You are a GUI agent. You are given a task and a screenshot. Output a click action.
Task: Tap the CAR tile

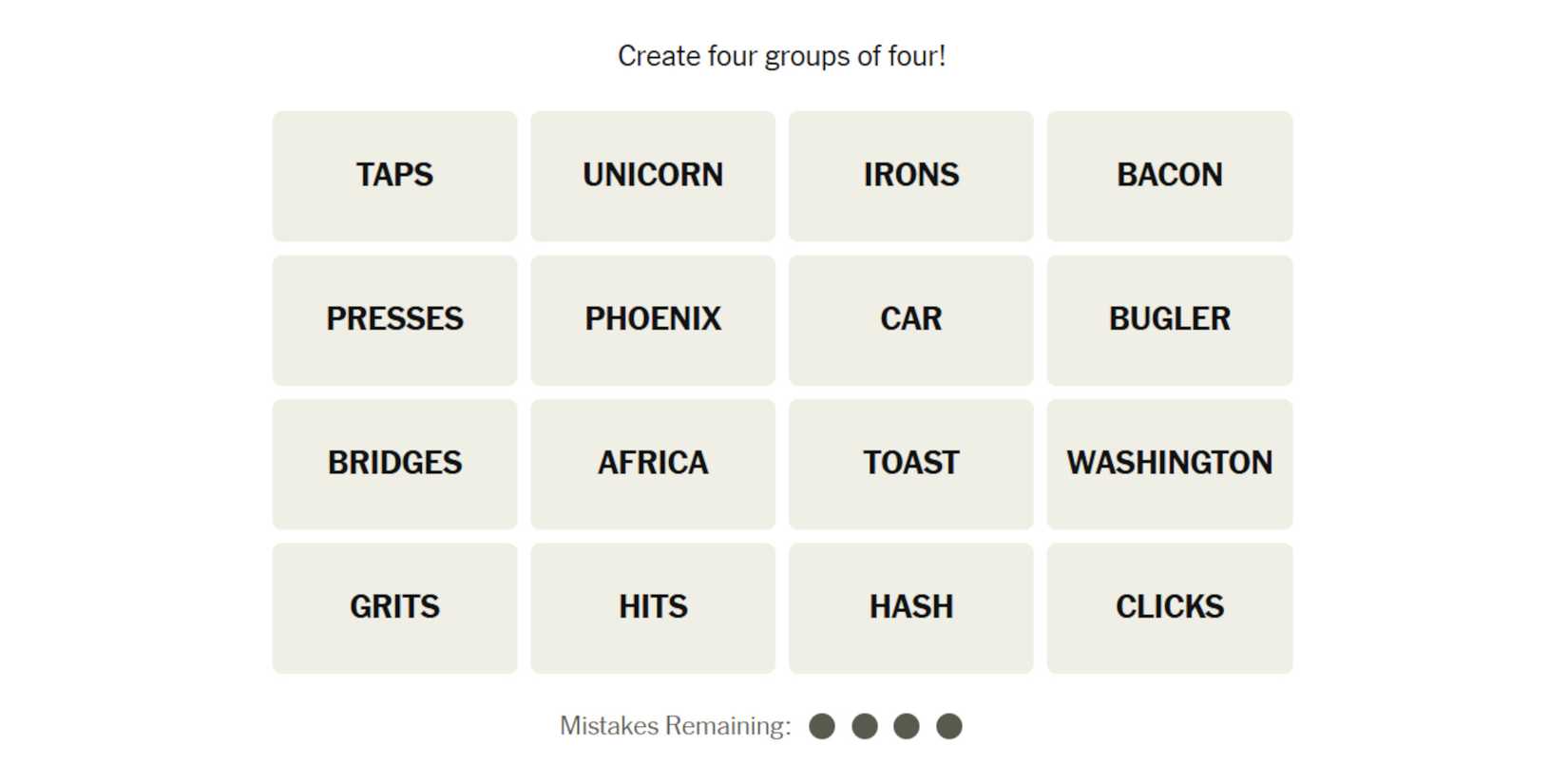pyautogui.click(x=910, y=319)
